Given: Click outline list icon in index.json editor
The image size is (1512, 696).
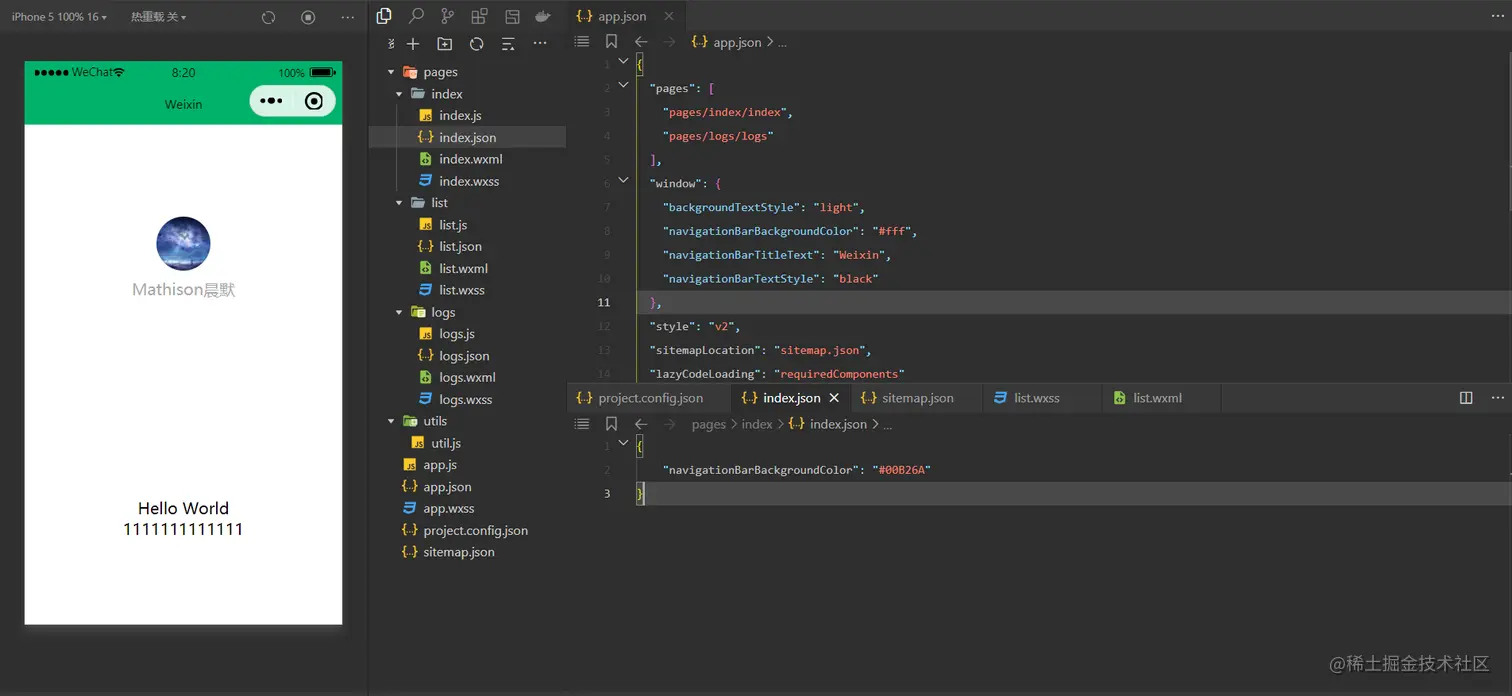Looking at the screenshot, I should pyautogui.click(x=582, y=424).
